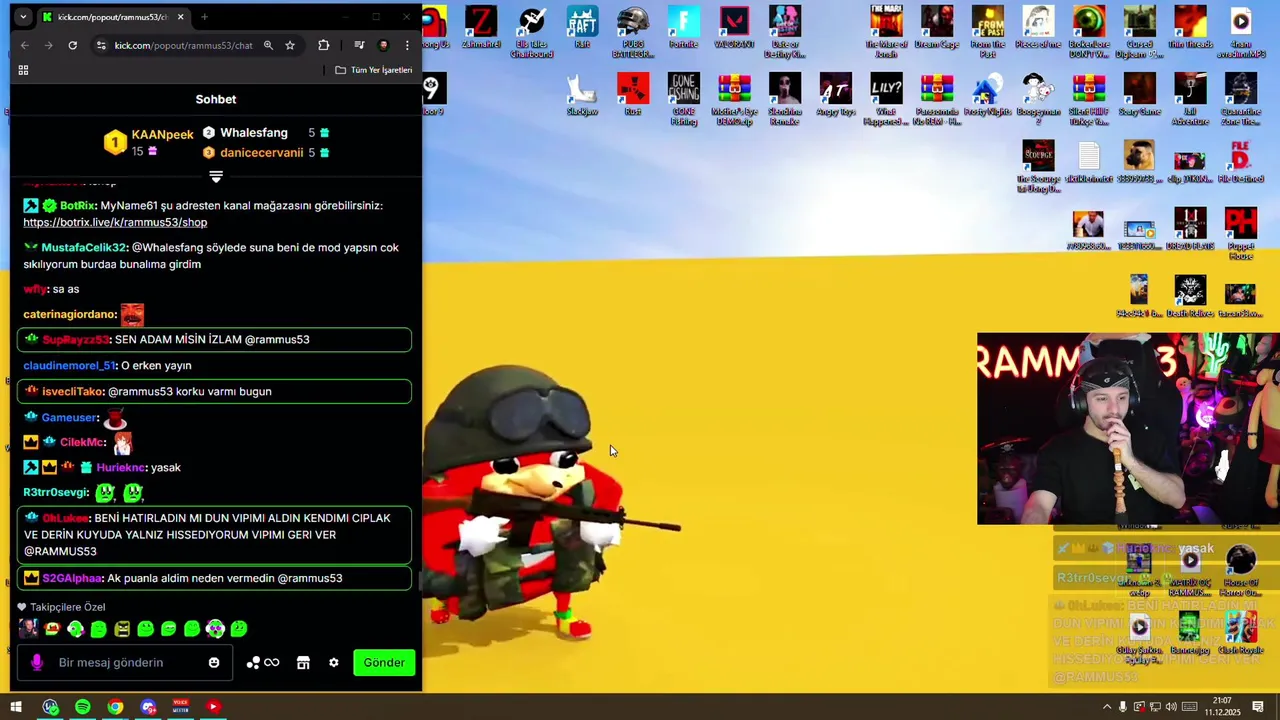1280x720 pixels.
Task: Open the Frosty Nights desktop shortcut
Action: [988, 95]
